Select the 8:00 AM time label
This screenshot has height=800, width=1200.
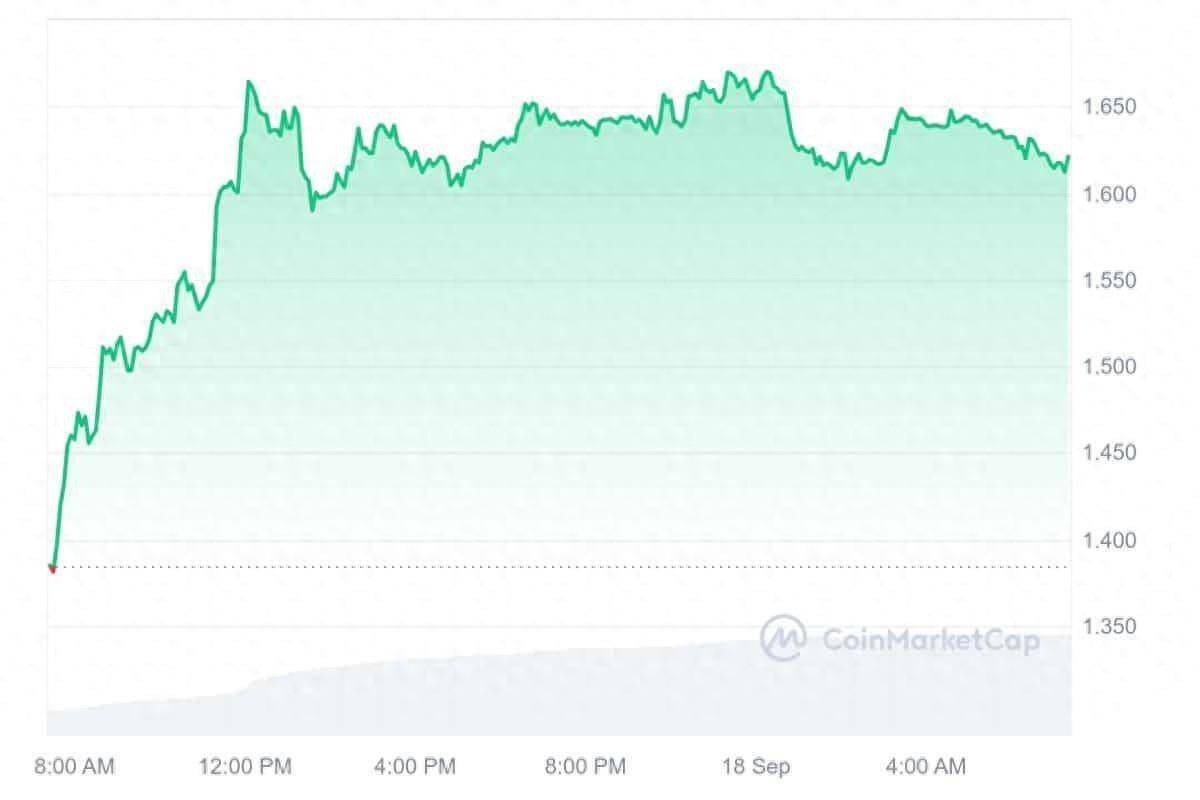tap(75, 767)
